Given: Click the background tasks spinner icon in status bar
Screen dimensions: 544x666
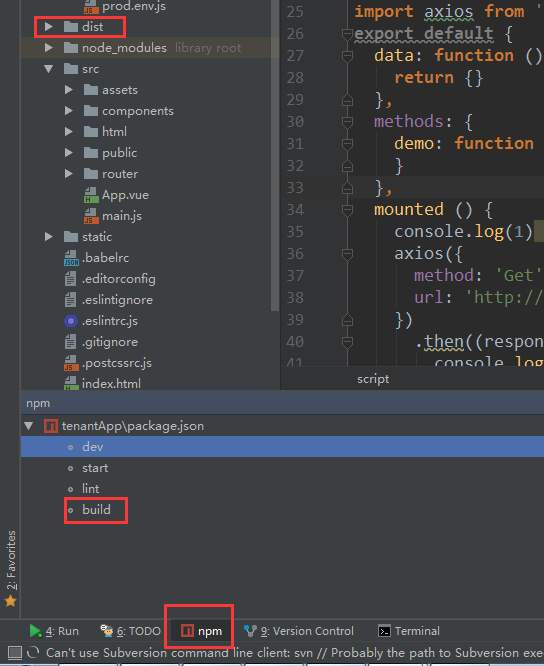Looking at the screenshot, I should [33, 652].
